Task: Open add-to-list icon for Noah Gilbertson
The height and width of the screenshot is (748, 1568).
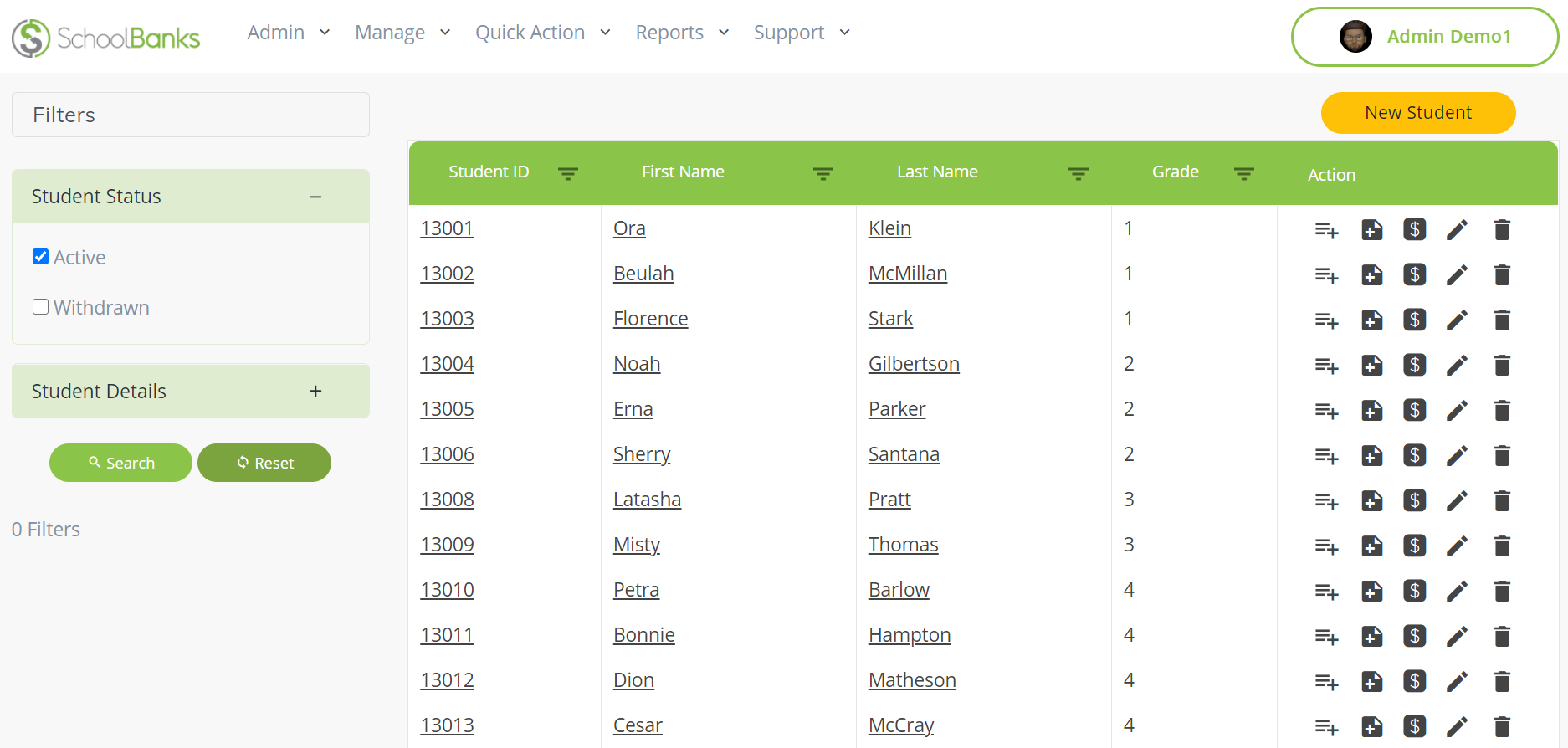Action: (x=1326, y=366)
